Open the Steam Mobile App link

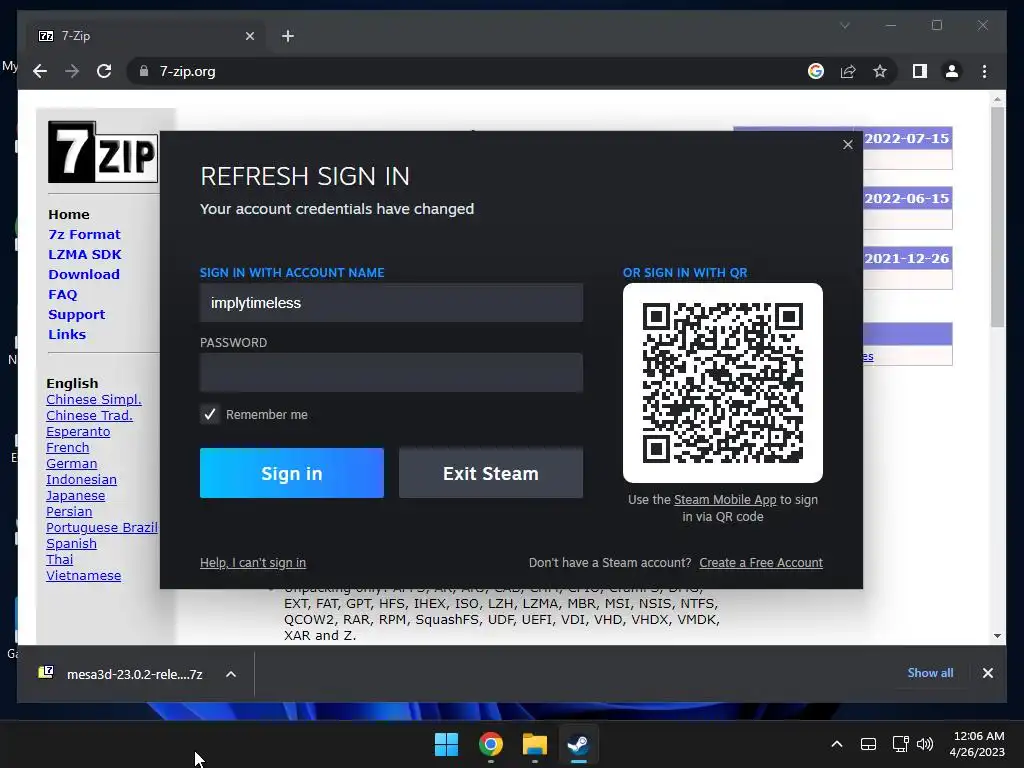click(x=725, y=500)
